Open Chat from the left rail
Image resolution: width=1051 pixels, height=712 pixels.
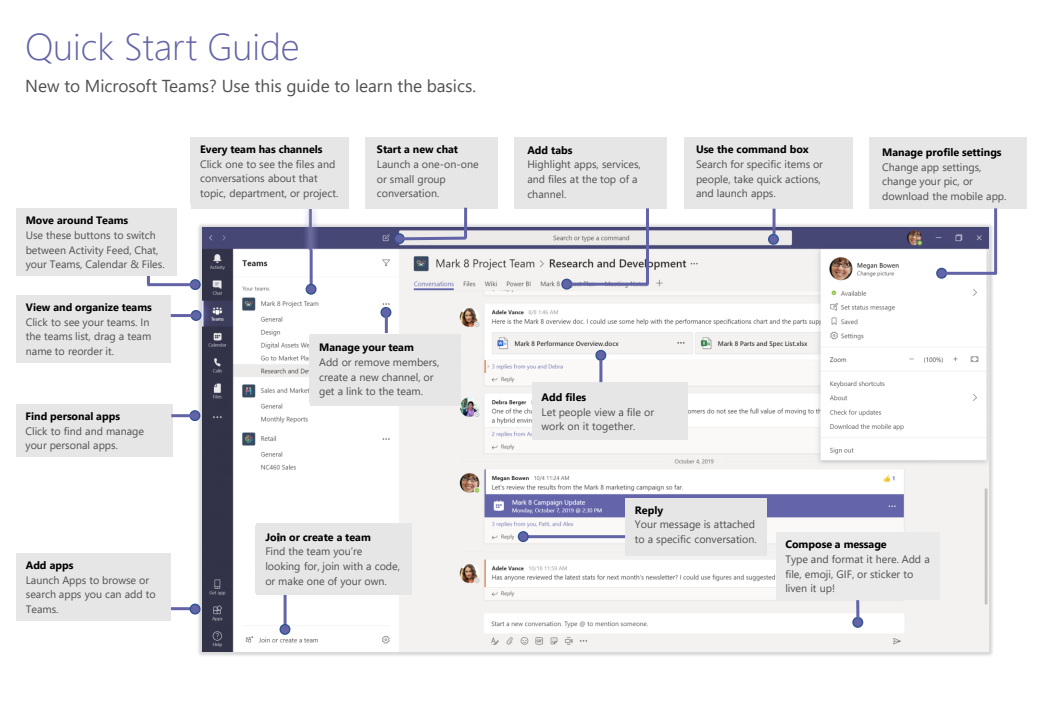(217, 288)
